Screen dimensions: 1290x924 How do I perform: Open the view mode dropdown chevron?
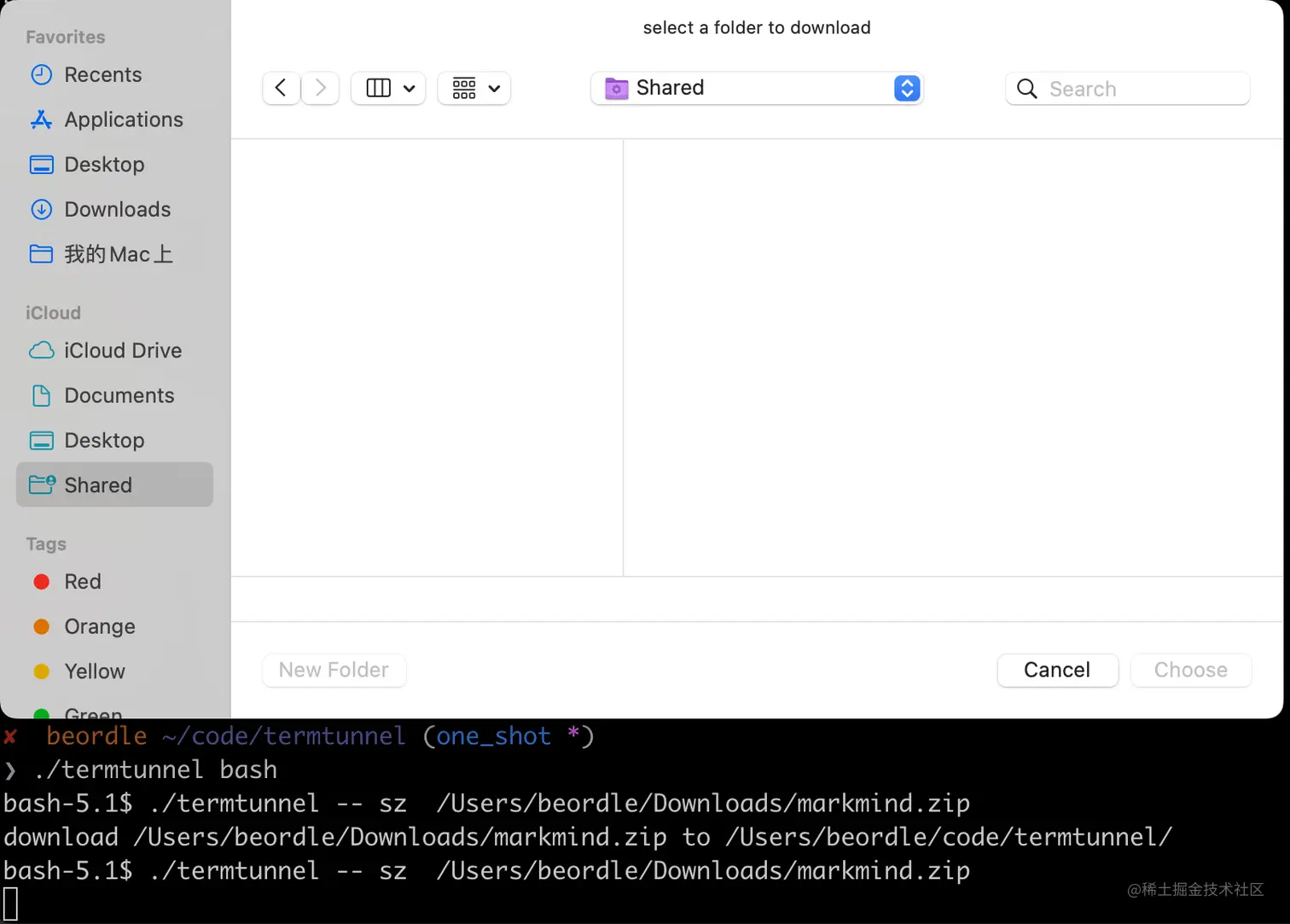click(x=410, y=88)
